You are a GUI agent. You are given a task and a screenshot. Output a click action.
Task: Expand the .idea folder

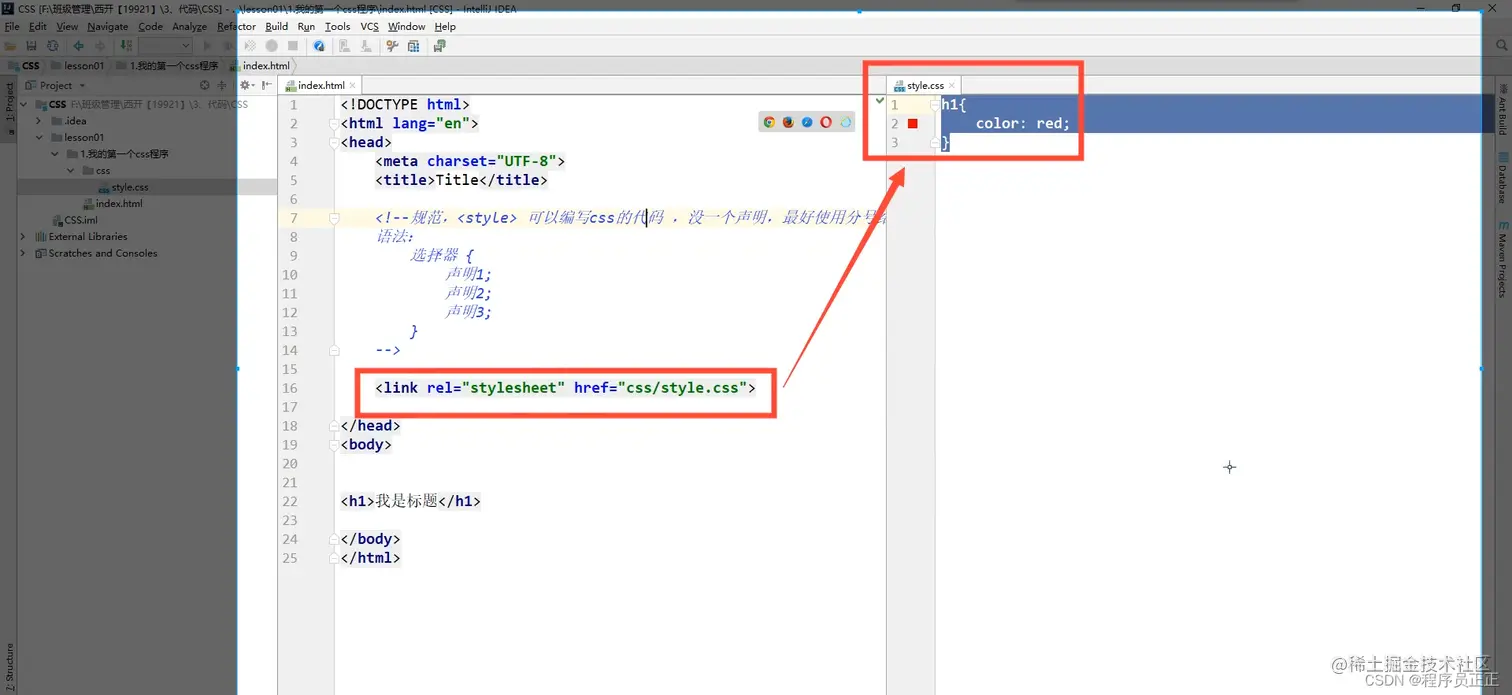(40, 121)
